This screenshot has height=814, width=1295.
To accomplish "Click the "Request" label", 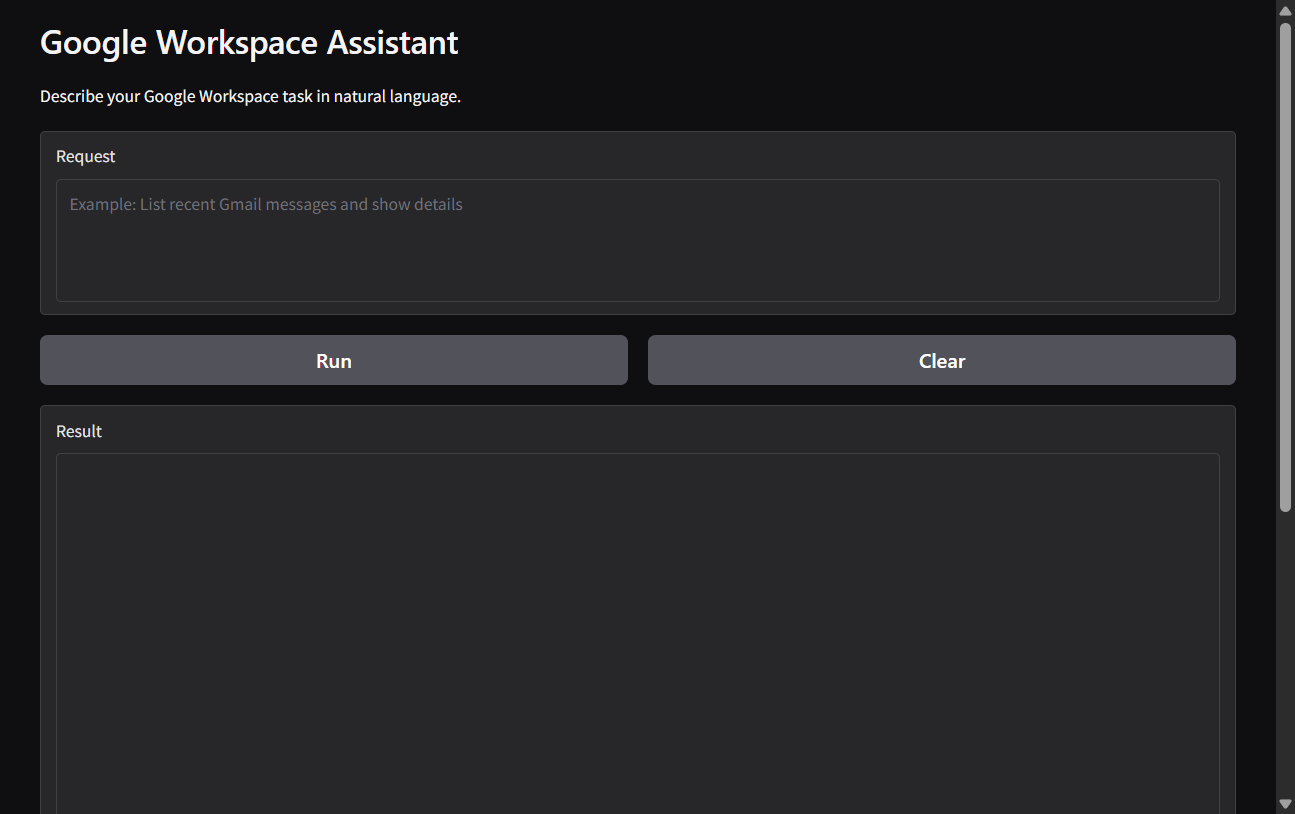I will click(86, 156).
